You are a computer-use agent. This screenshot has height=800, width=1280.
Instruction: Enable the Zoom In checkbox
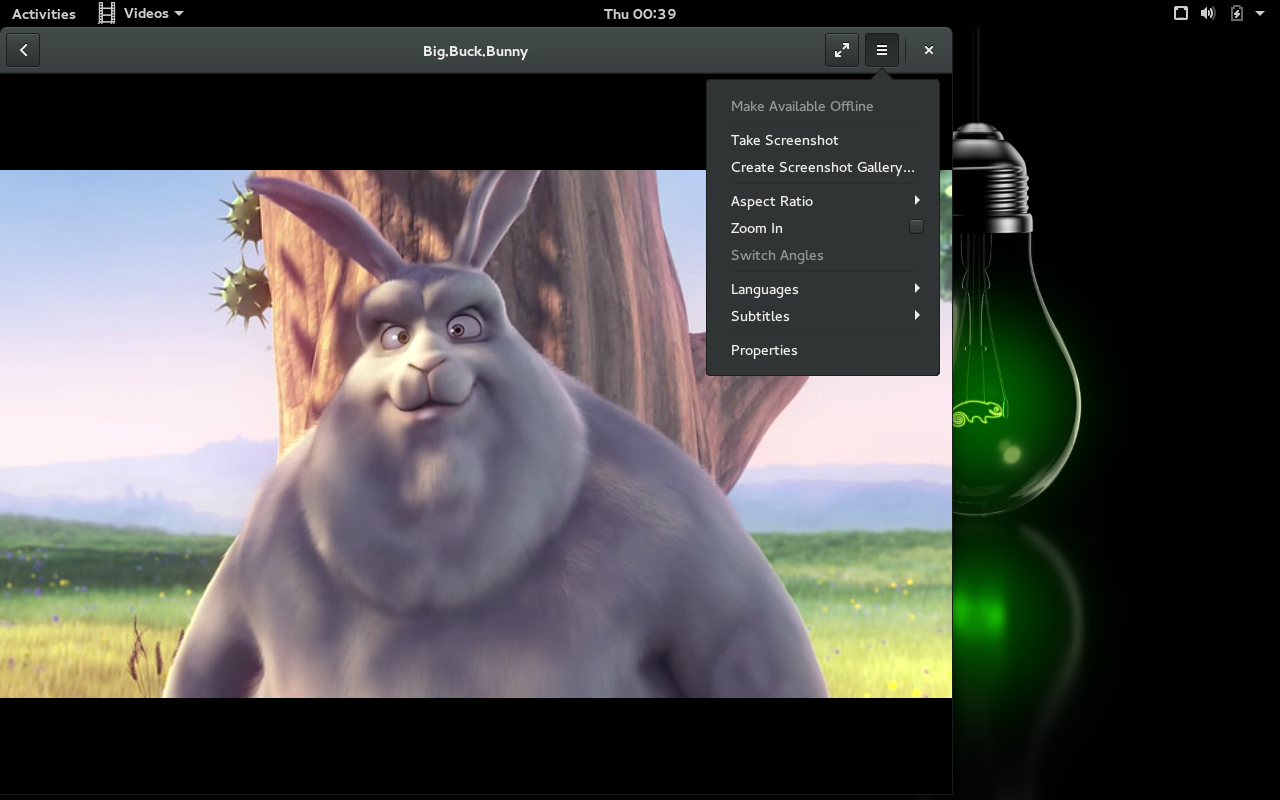tap(915, 227)
